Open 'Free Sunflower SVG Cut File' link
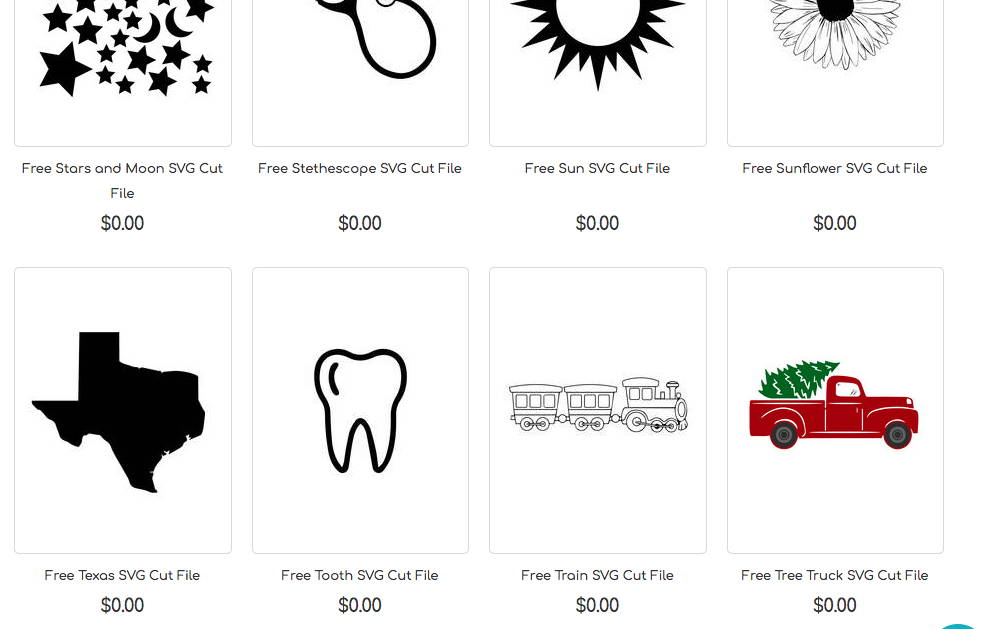Viewport: 987px width, 629px height. [835, 168]
